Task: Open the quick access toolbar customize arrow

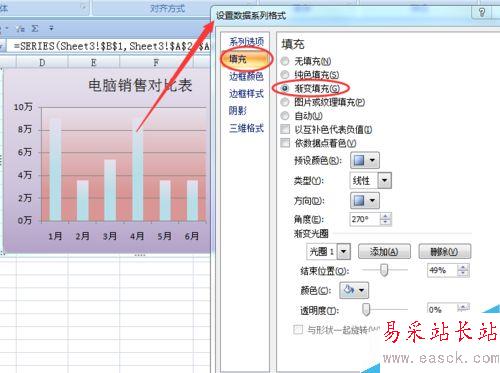Action: (x=51, y=28)
